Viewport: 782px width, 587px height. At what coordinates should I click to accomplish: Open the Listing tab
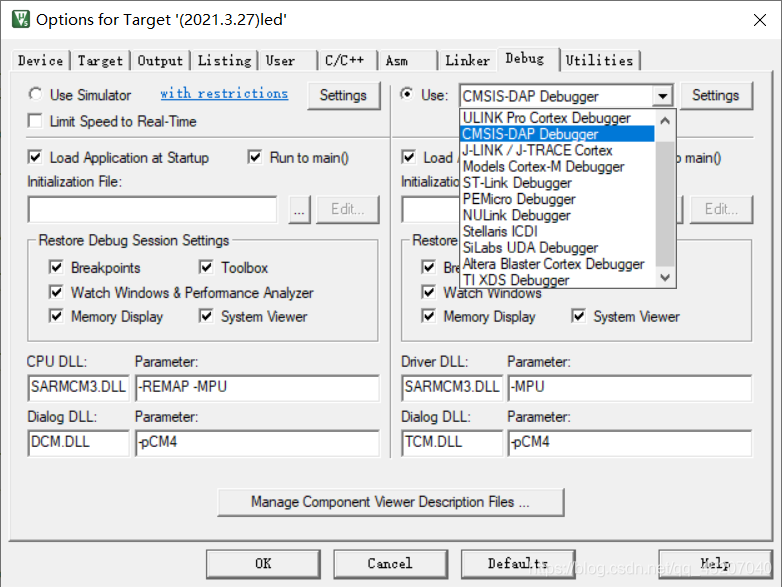point(224,61)
